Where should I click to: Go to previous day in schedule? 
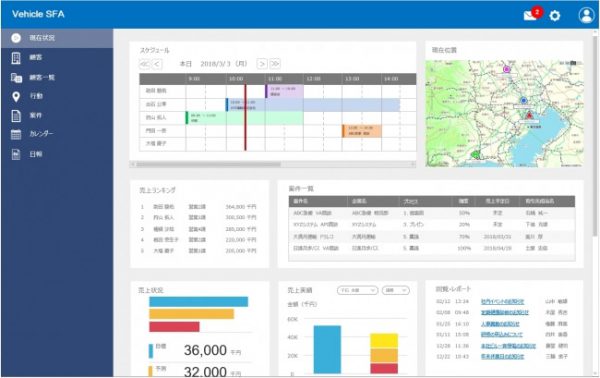157,64
